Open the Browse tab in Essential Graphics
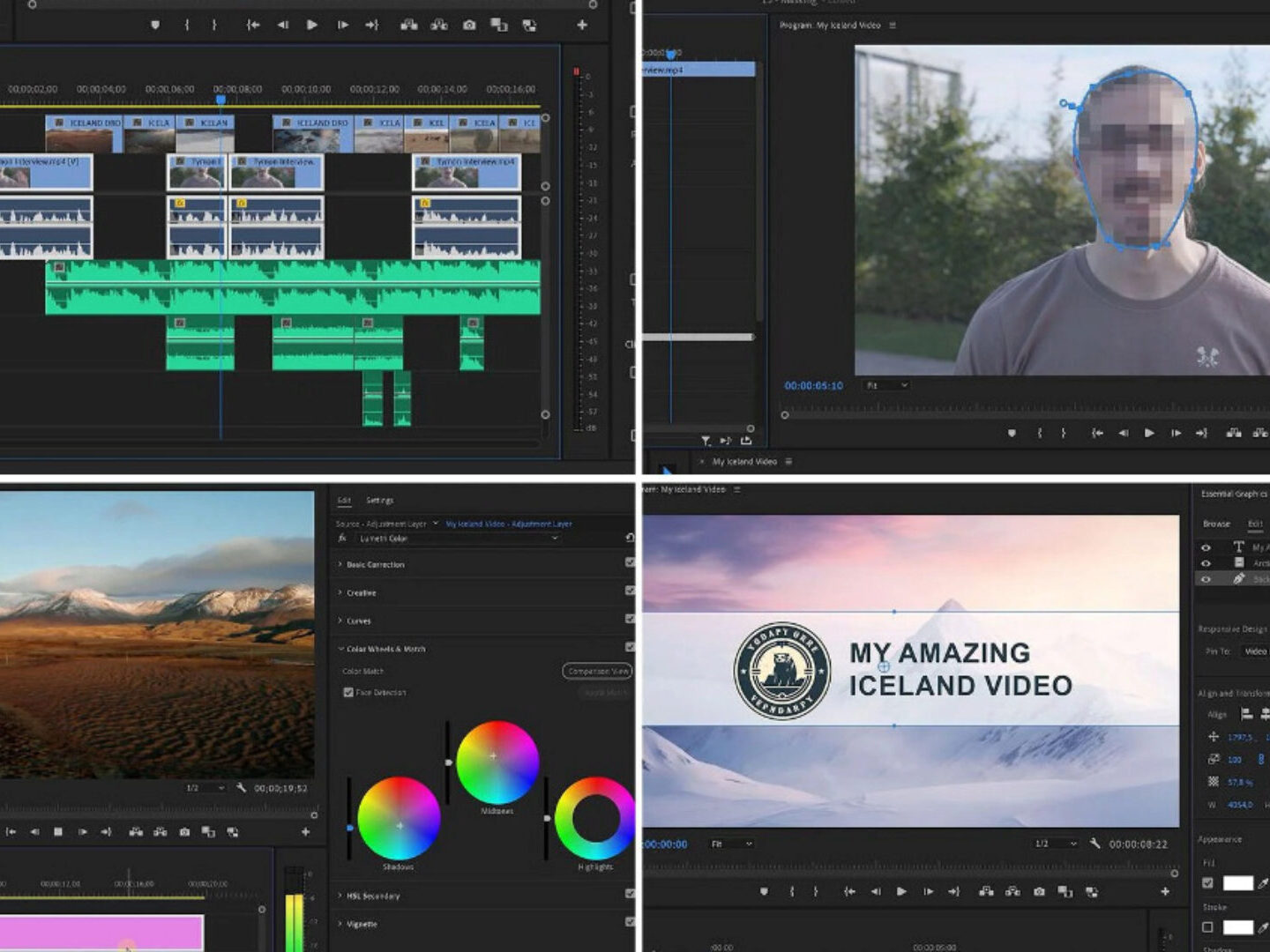Viewport: 1270px width, 952px height. [x=1216, y=524]
